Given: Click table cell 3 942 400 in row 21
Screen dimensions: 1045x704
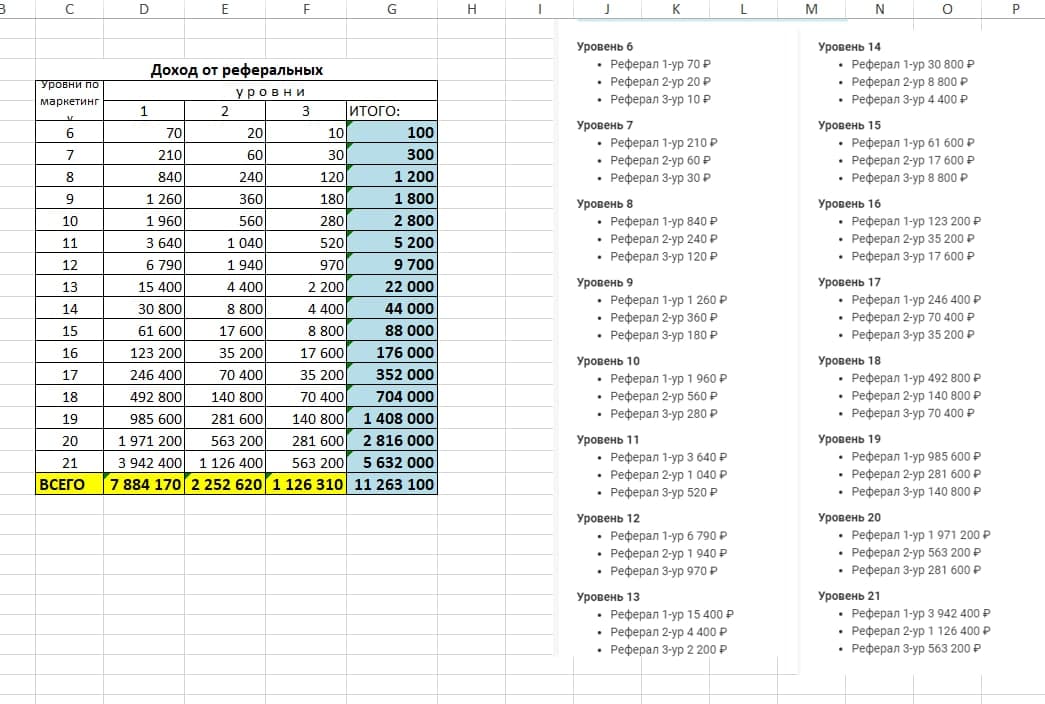Looking at the screenshot, I should point(144,463).
